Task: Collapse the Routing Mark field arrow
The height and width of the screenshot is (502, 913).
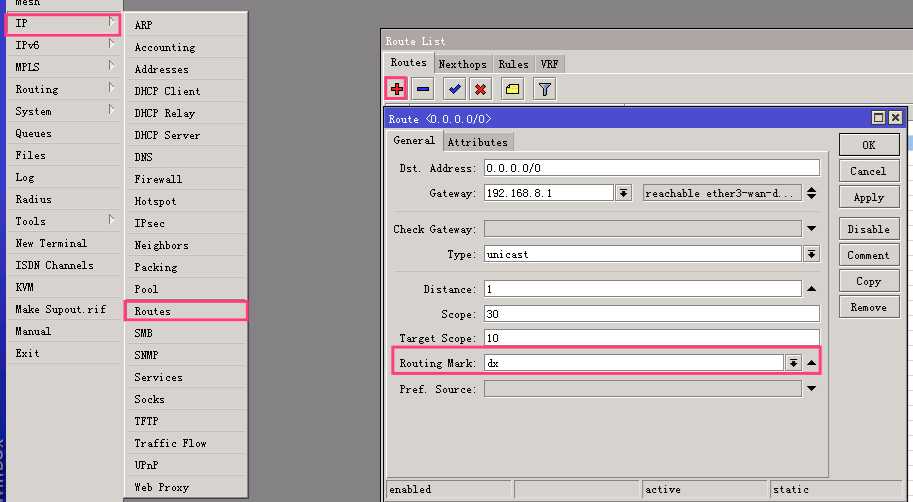Action: pos(811,363)
